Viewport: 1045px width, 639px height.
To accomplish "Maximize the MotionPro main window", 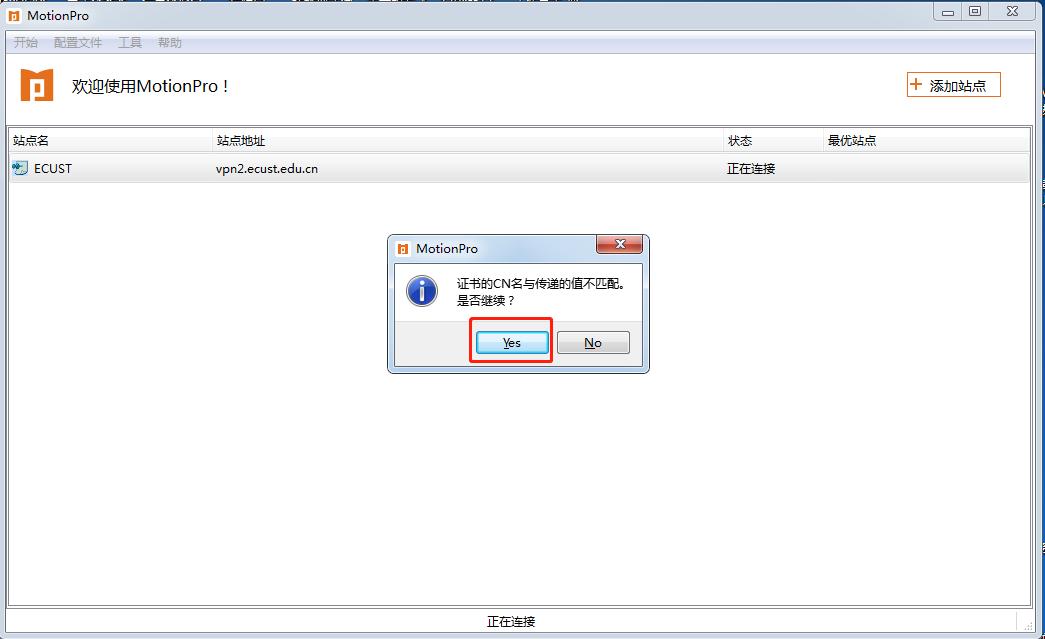I will coord(974,11).
